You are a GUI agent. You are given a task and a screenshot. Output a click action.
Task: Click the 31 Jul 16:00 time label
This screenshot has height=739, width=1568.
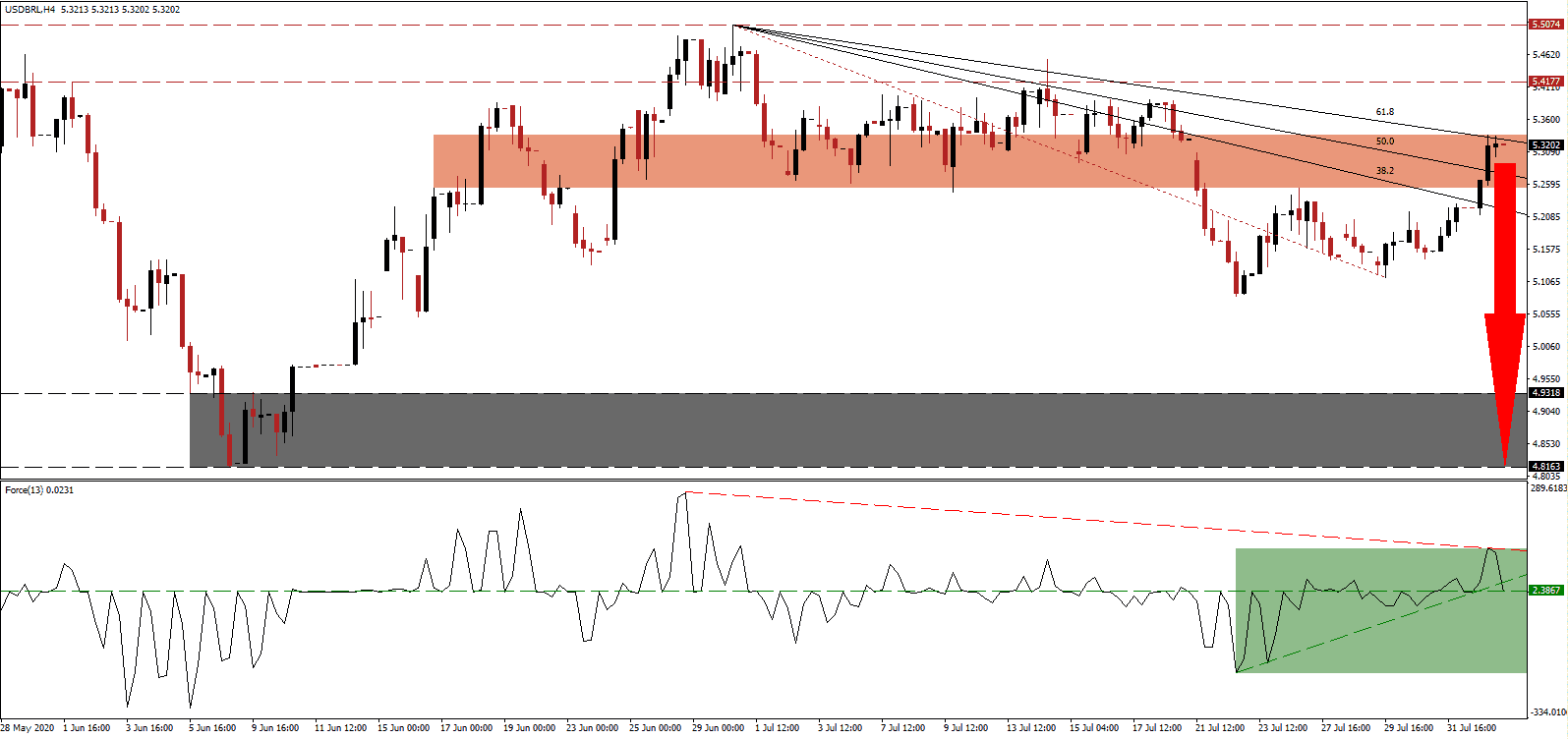click(1472, 728)
